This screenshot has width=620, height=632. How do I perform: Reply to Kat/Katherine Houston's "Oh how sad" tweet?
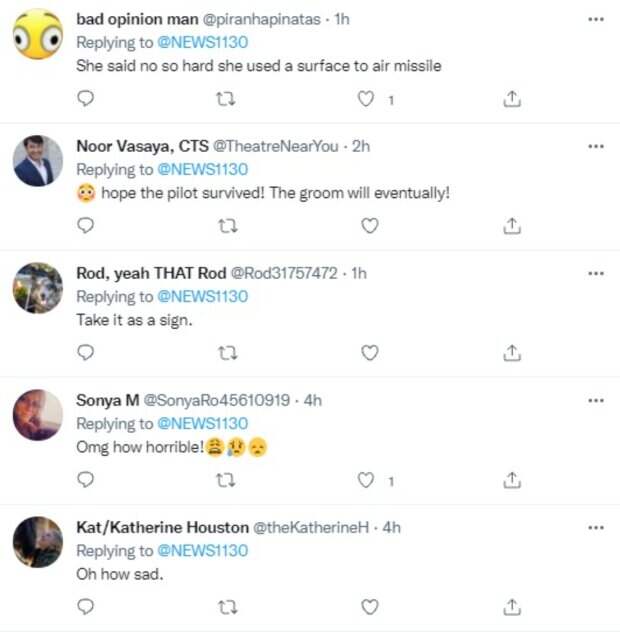coord(86,606)
